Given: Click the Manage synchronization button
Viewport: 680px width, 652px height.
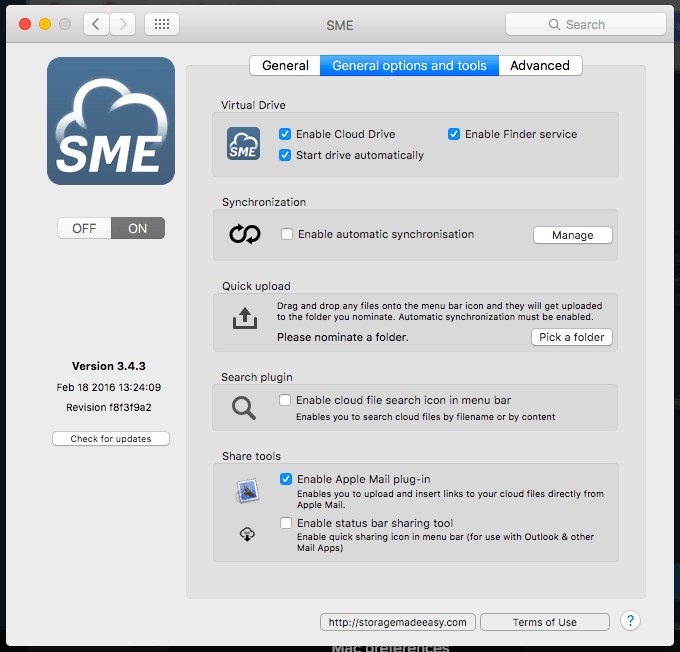Looking at the screenshot, I should (x=572, y=235).
